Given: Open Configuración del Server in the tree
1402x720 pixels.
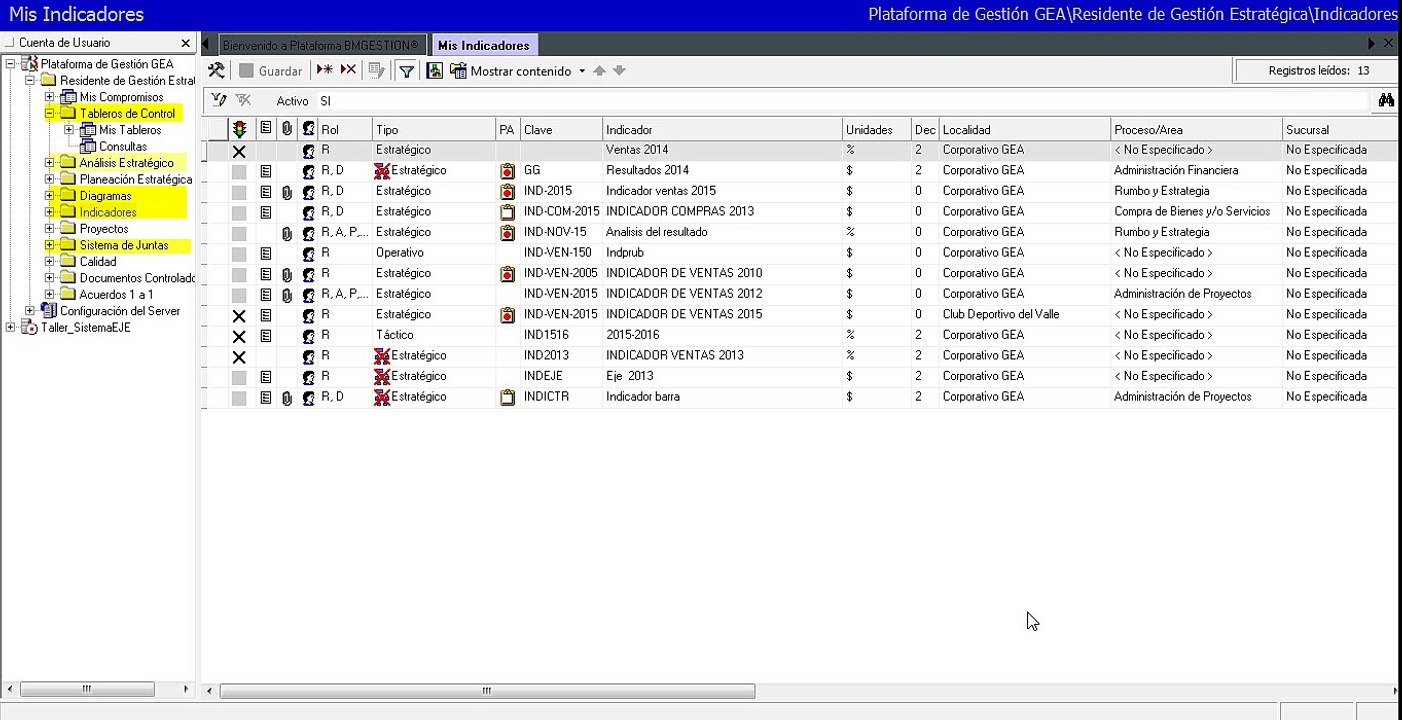Looking at the screenshot, I should (x=120, y=311).
